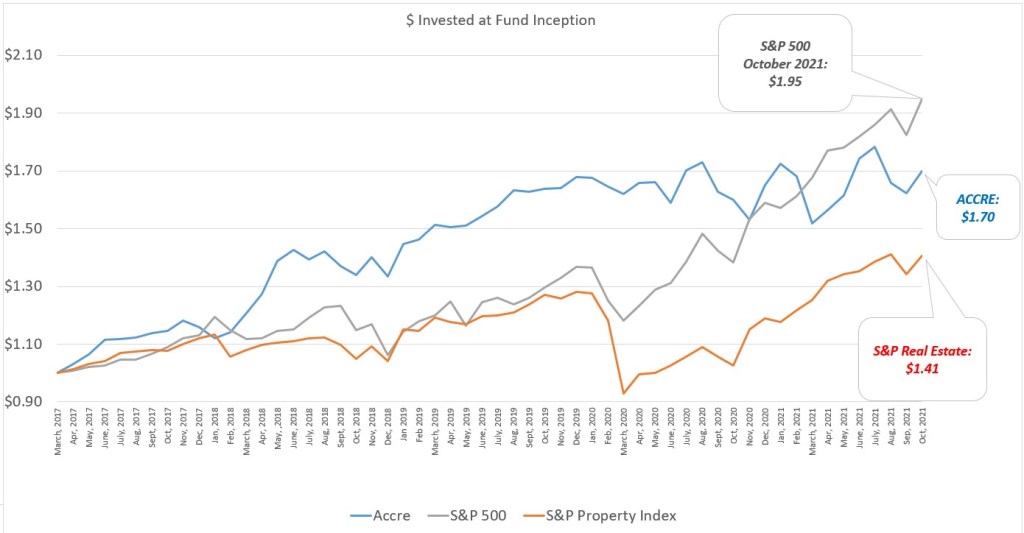The image size is (1024, 533).
Task: Click the $1.30 y-axis label
Action: [22, 286]
